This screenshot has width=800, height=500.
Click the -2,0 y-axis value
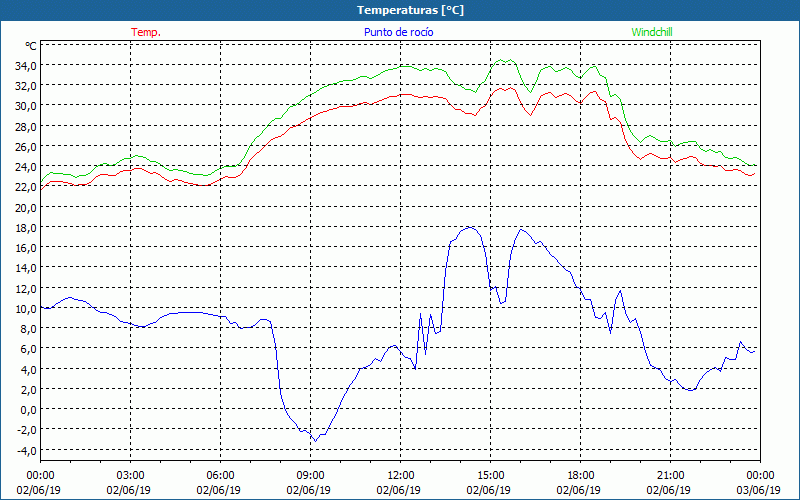27,430
